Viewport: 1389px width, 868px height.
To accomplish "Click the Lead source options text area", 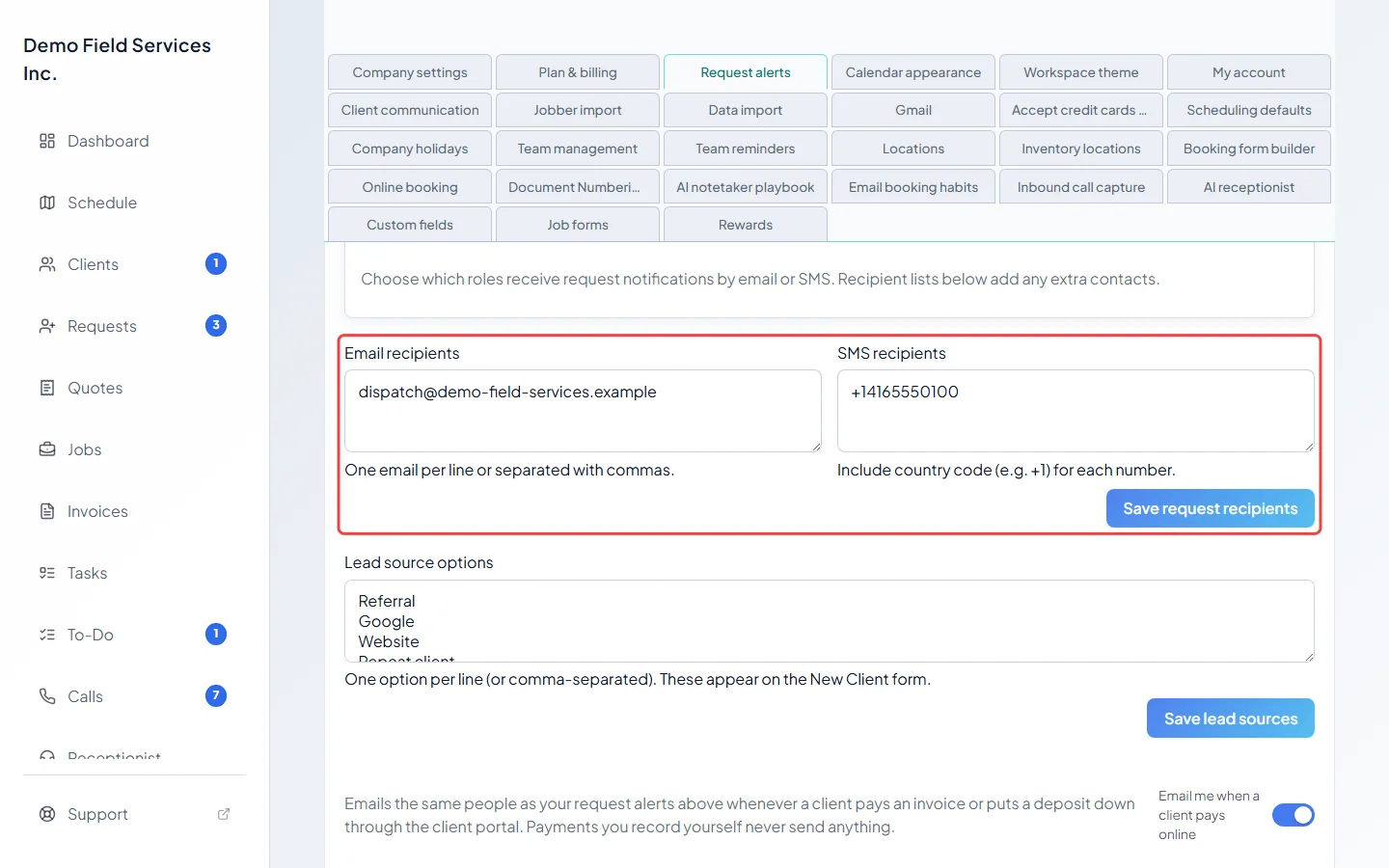I will [x=830, y=621].
